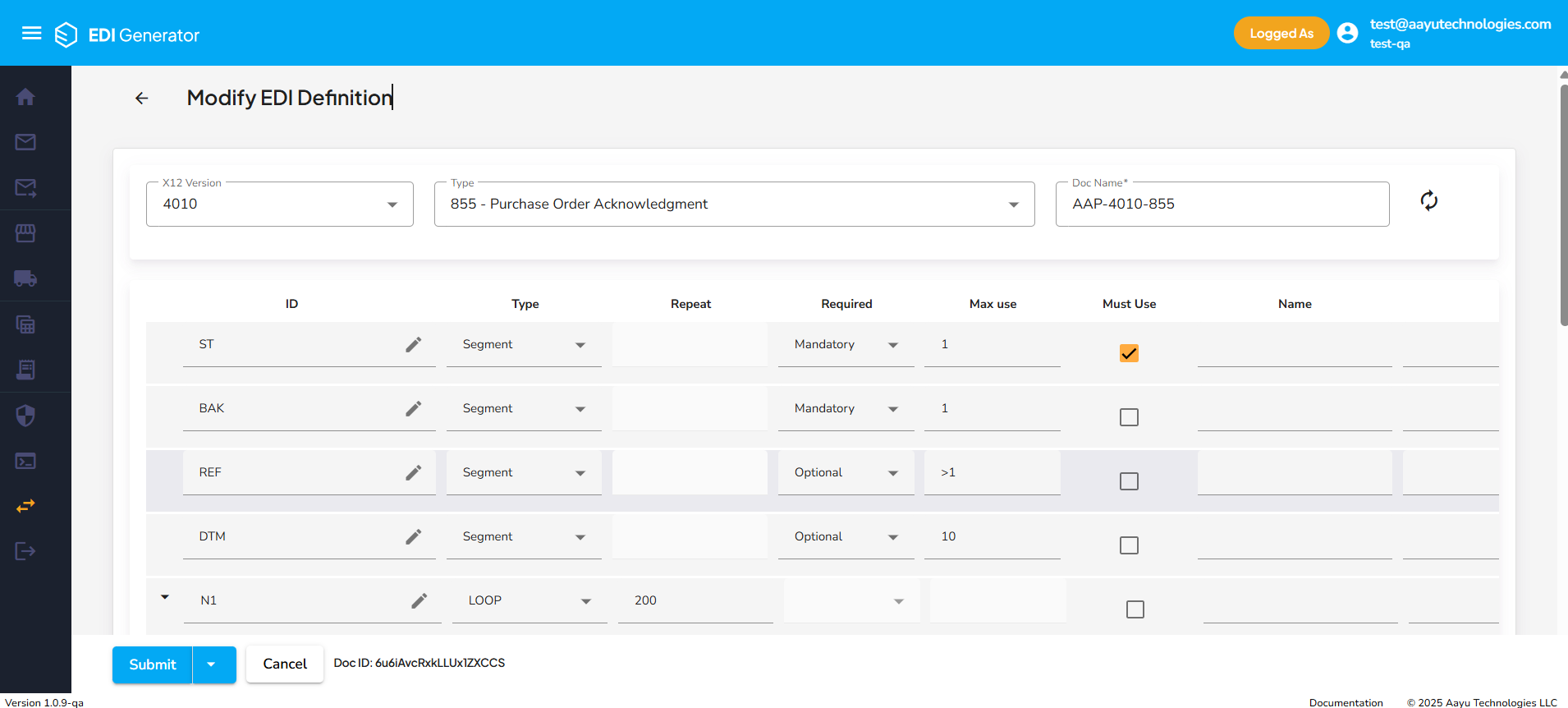This screenshot has width=1568, height=708.
Task: Open the mail envelope sidebar icon
Action: [25, 142]
